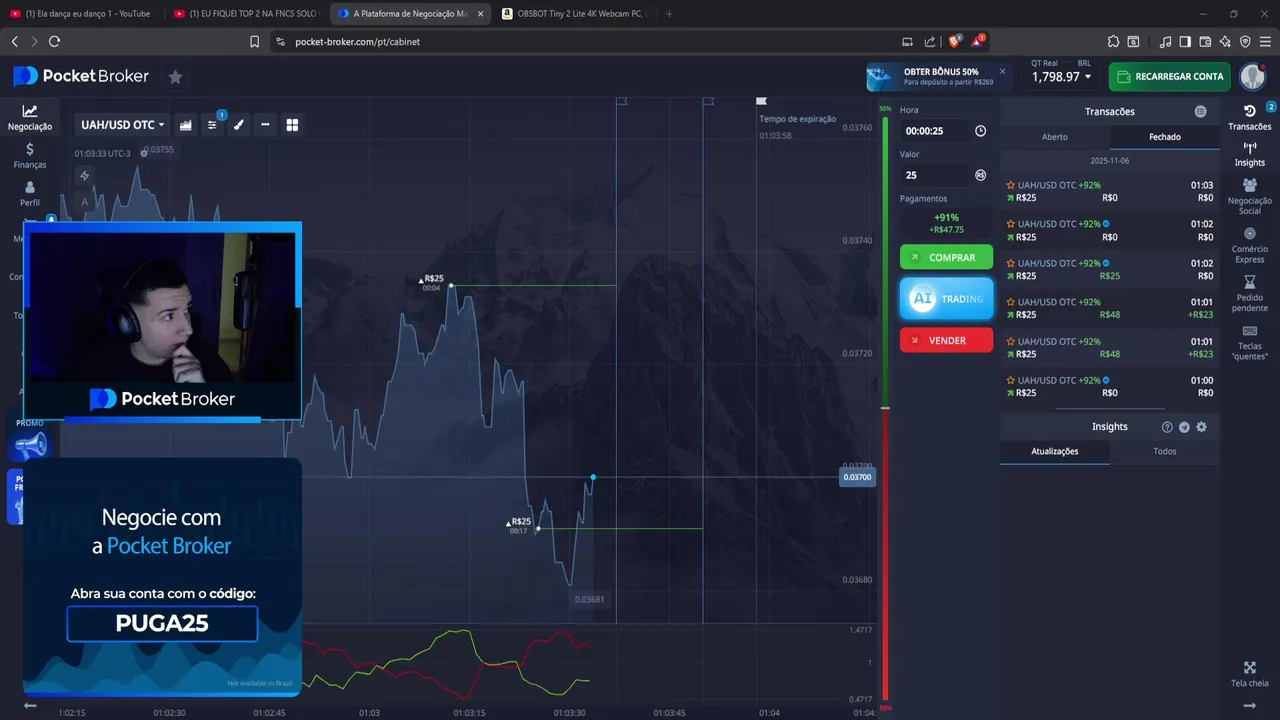This screenshot has height=720, width=1280.
Task: Reload page with browser refresh button
Action: pyautogui.click(x=54, y=41)
